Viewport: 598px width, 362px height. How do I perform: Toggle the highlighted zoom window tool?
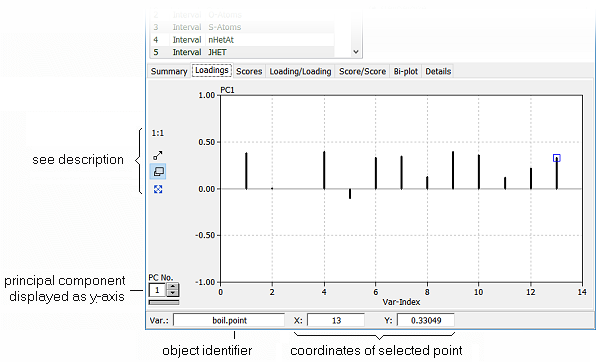pos(158,172)
